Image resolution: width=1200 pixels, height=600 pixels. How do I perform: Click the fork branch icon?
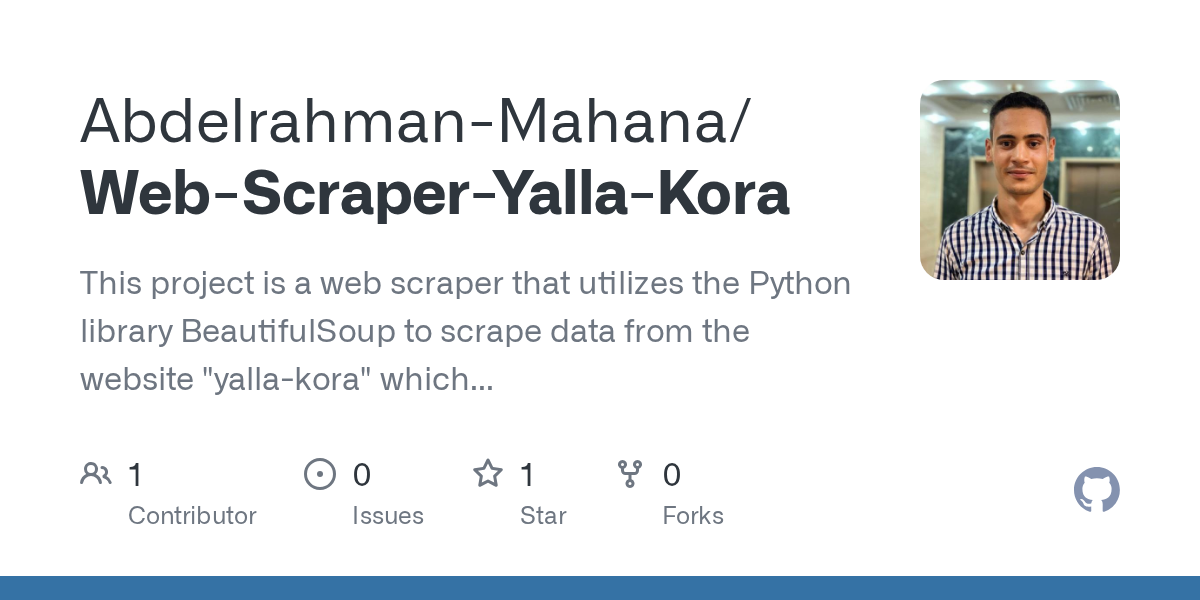click(x=630, y=474)
